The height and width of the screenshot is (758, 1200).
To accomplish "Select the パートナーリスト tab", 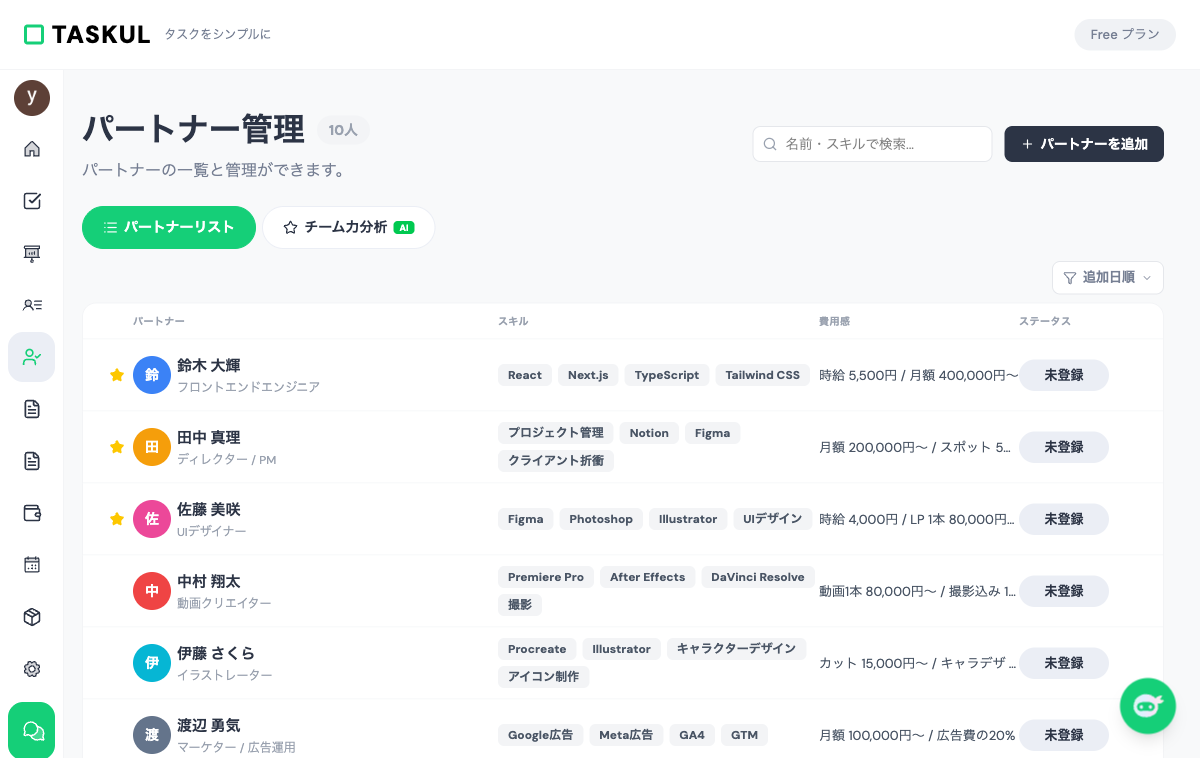I will [x=169, y=227].
